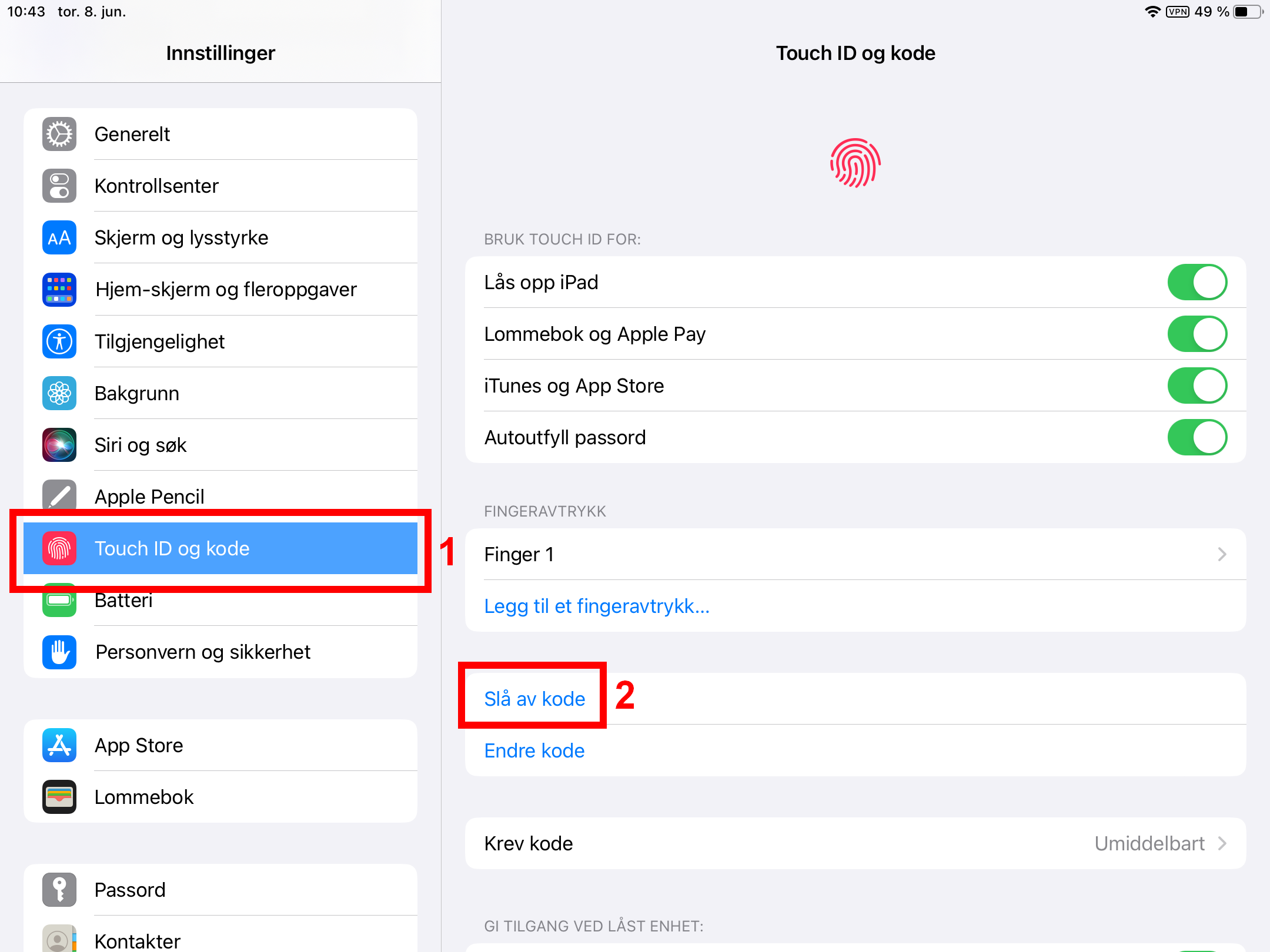Tap the Skjerm og lysstyrke AA icon

(x=59, y=237)
